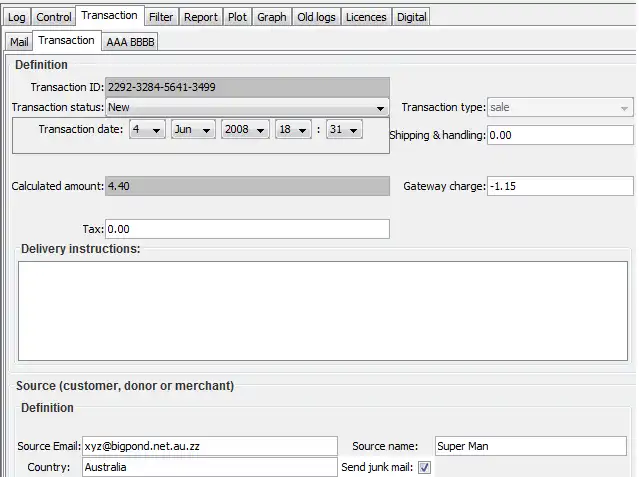Open the month dropdown showing Jun

click(x=193, y=130)
